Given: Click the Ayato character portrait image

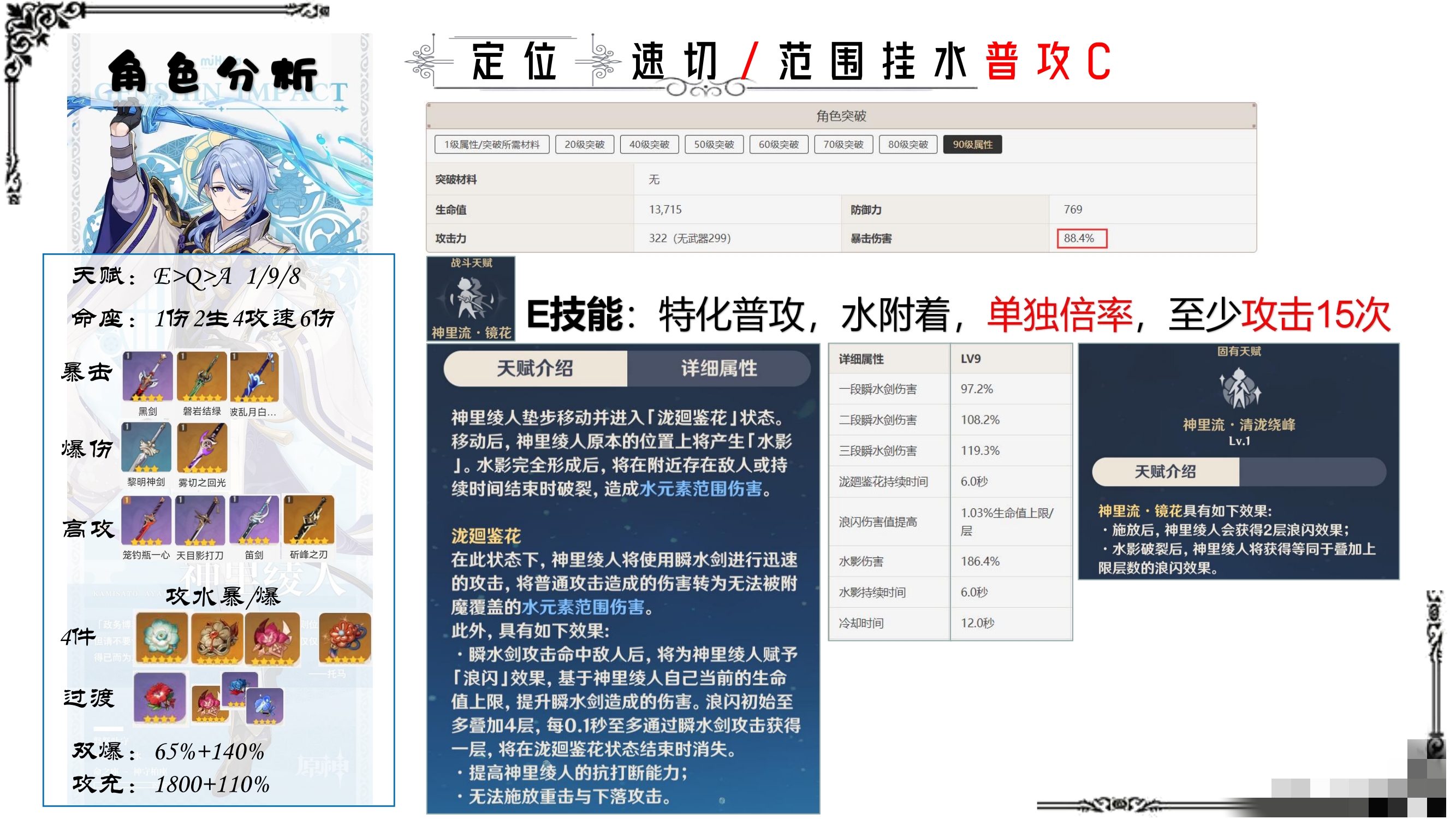Looking at the screenshot, I should pos(220,144).
